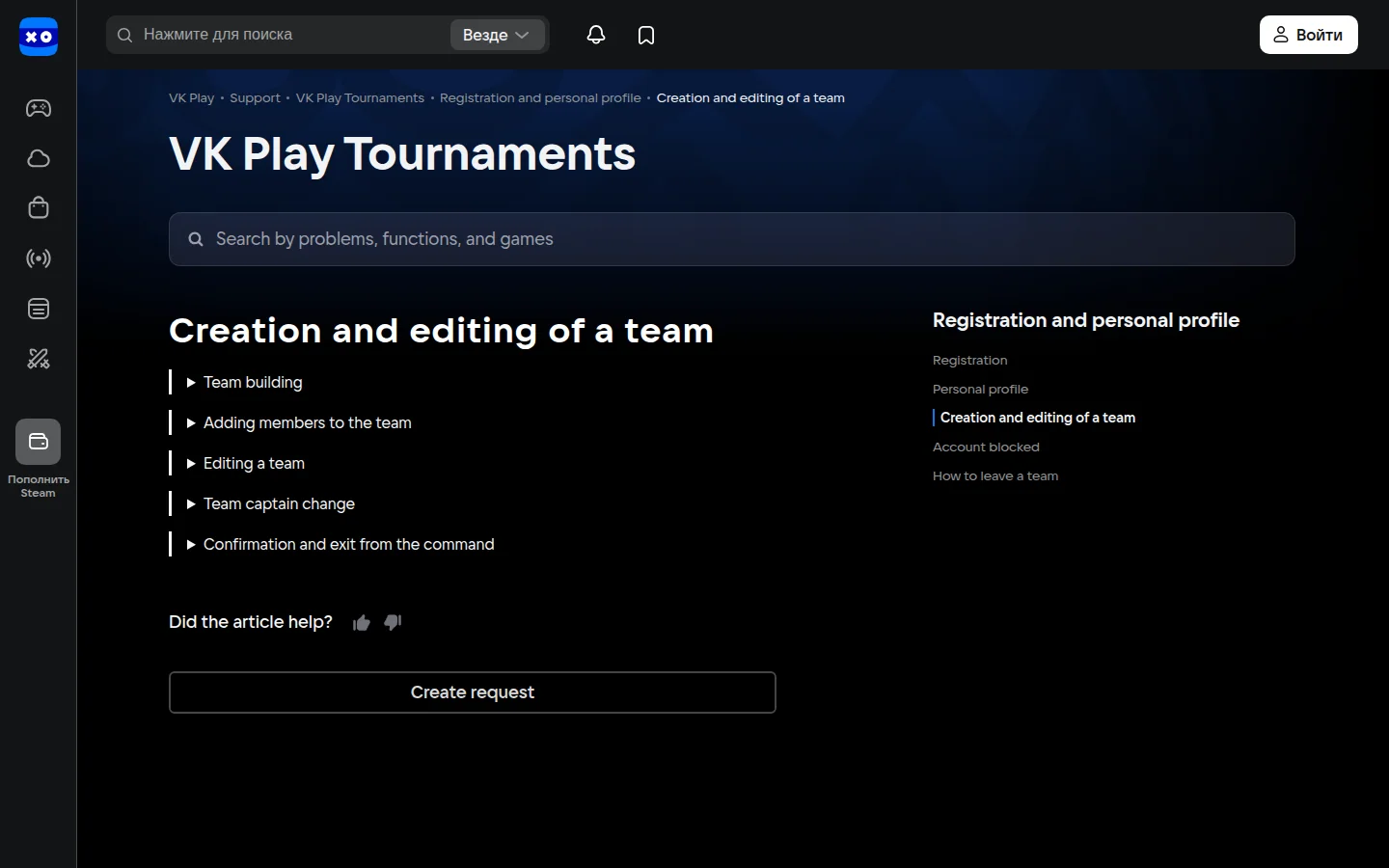Go to VK Play breadcrumb link

[192, 98]
